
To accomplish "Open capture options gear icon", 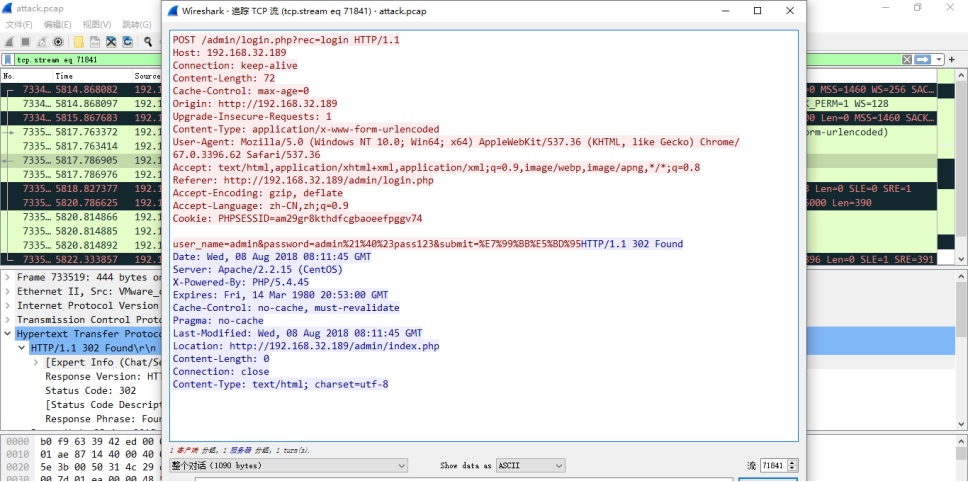I will (58, 41).
